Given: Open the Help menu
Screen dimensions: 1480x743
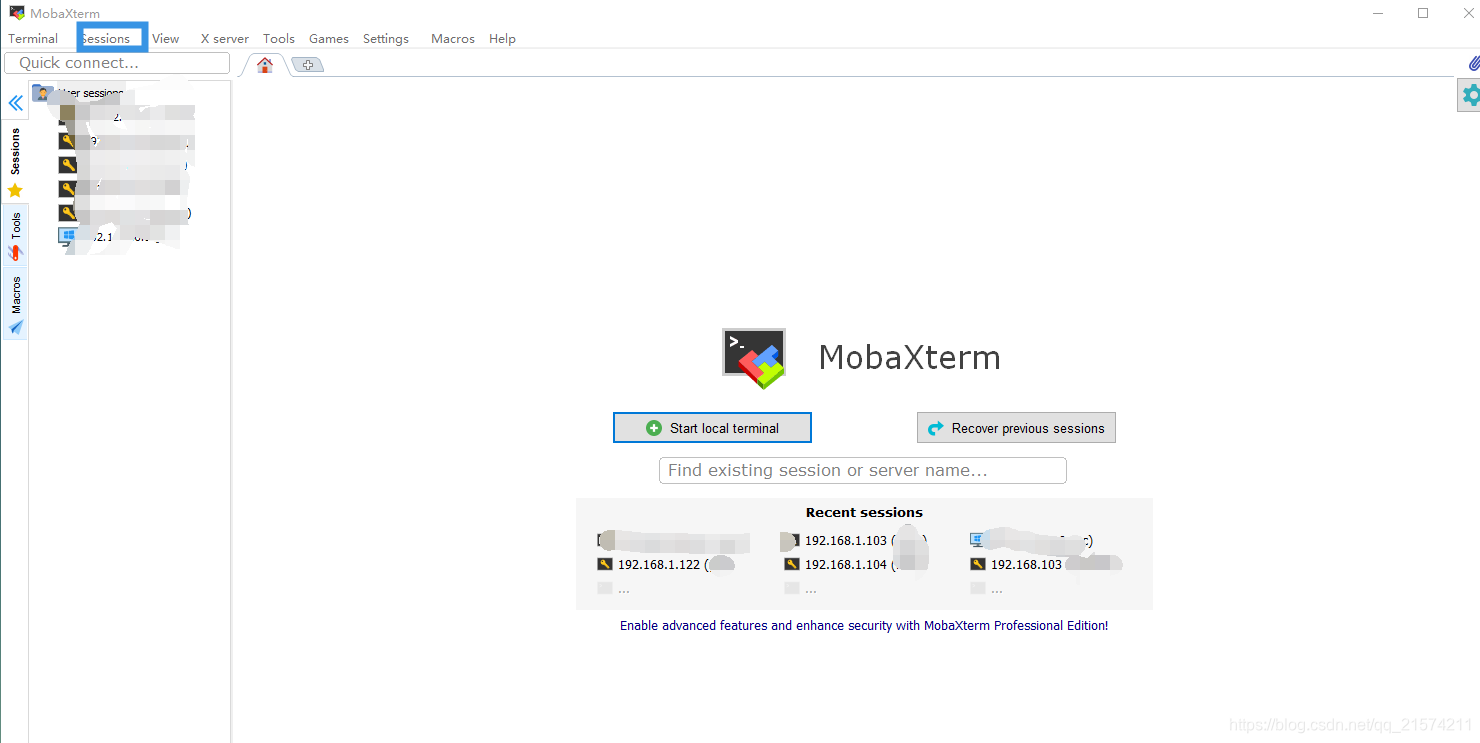Looking at the screenshot, I should [503, 39].
